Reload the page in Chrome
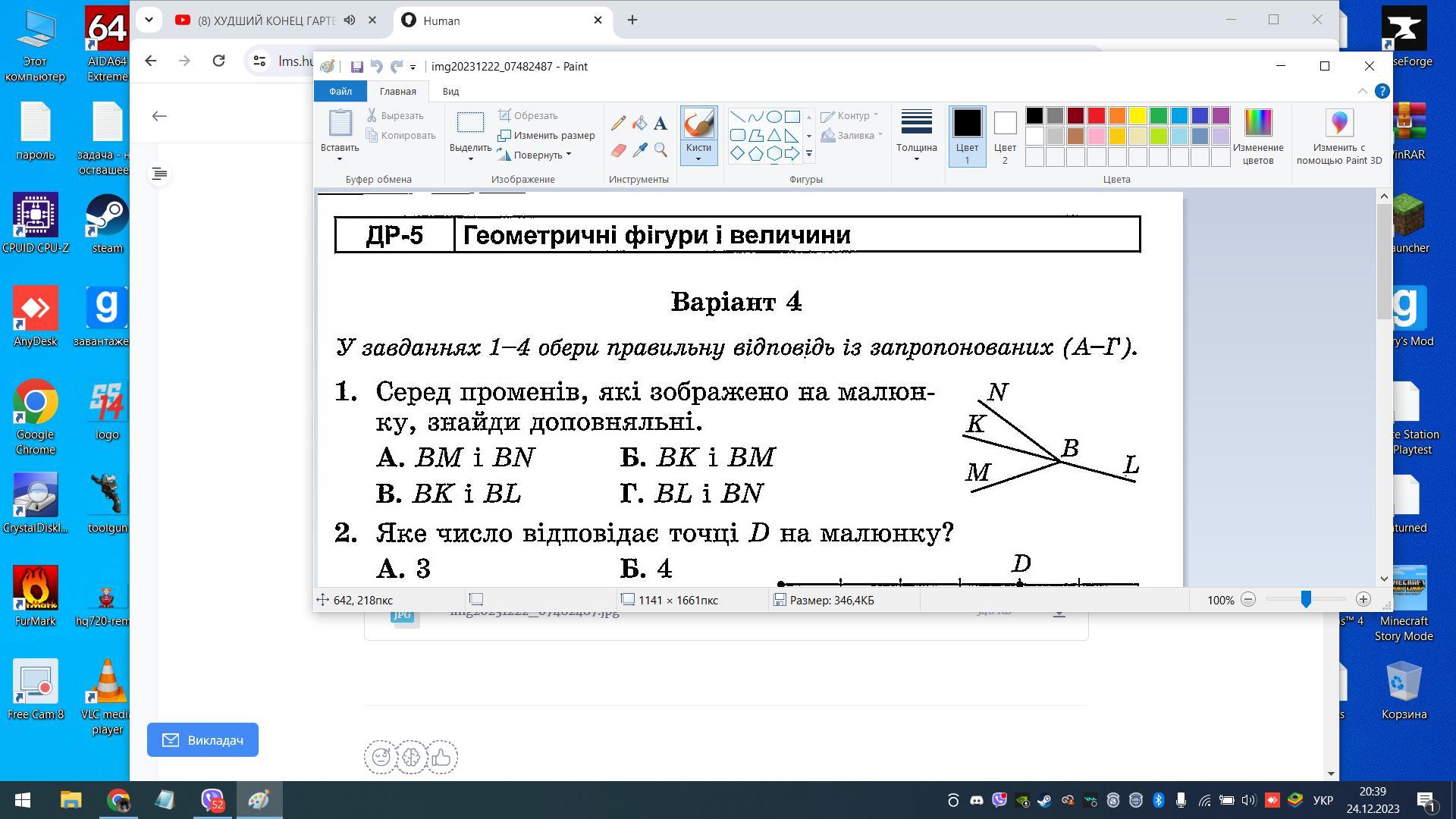This screenshot has width=1456, height=819. [218, 61]
